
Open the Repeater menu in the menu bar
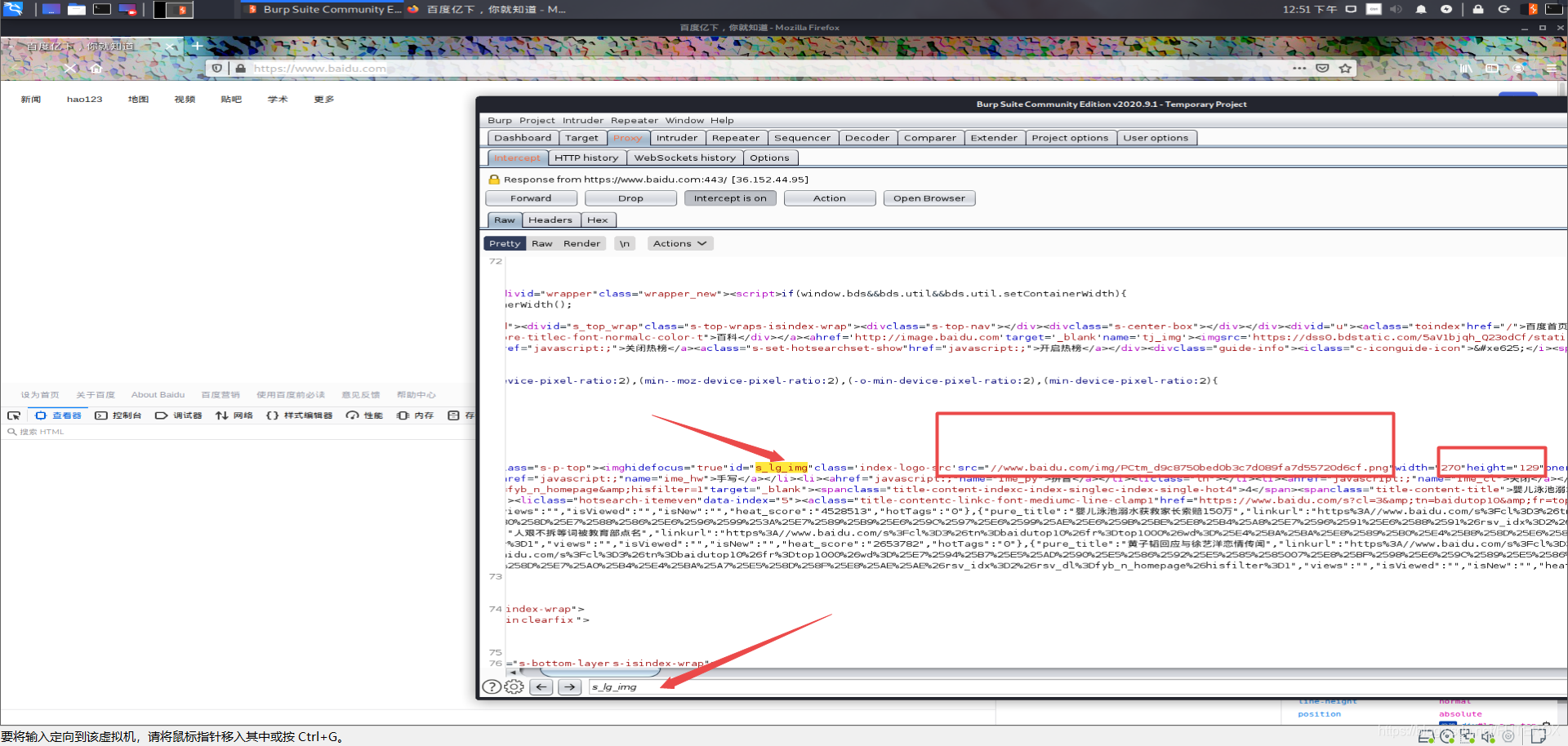635,120
